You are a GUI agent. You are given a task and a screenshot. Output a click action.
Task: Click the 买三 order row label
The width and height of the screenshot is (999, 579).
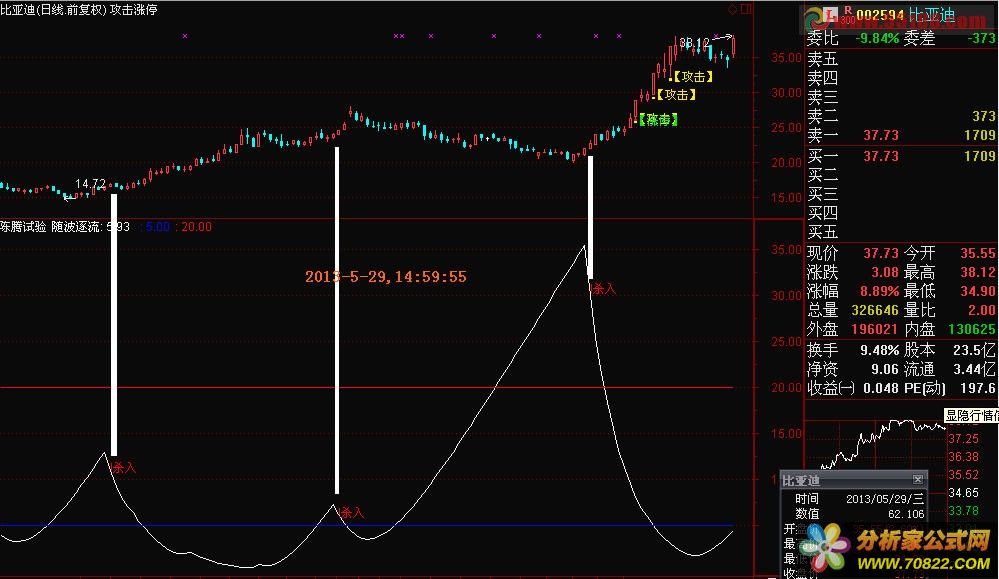823,194
